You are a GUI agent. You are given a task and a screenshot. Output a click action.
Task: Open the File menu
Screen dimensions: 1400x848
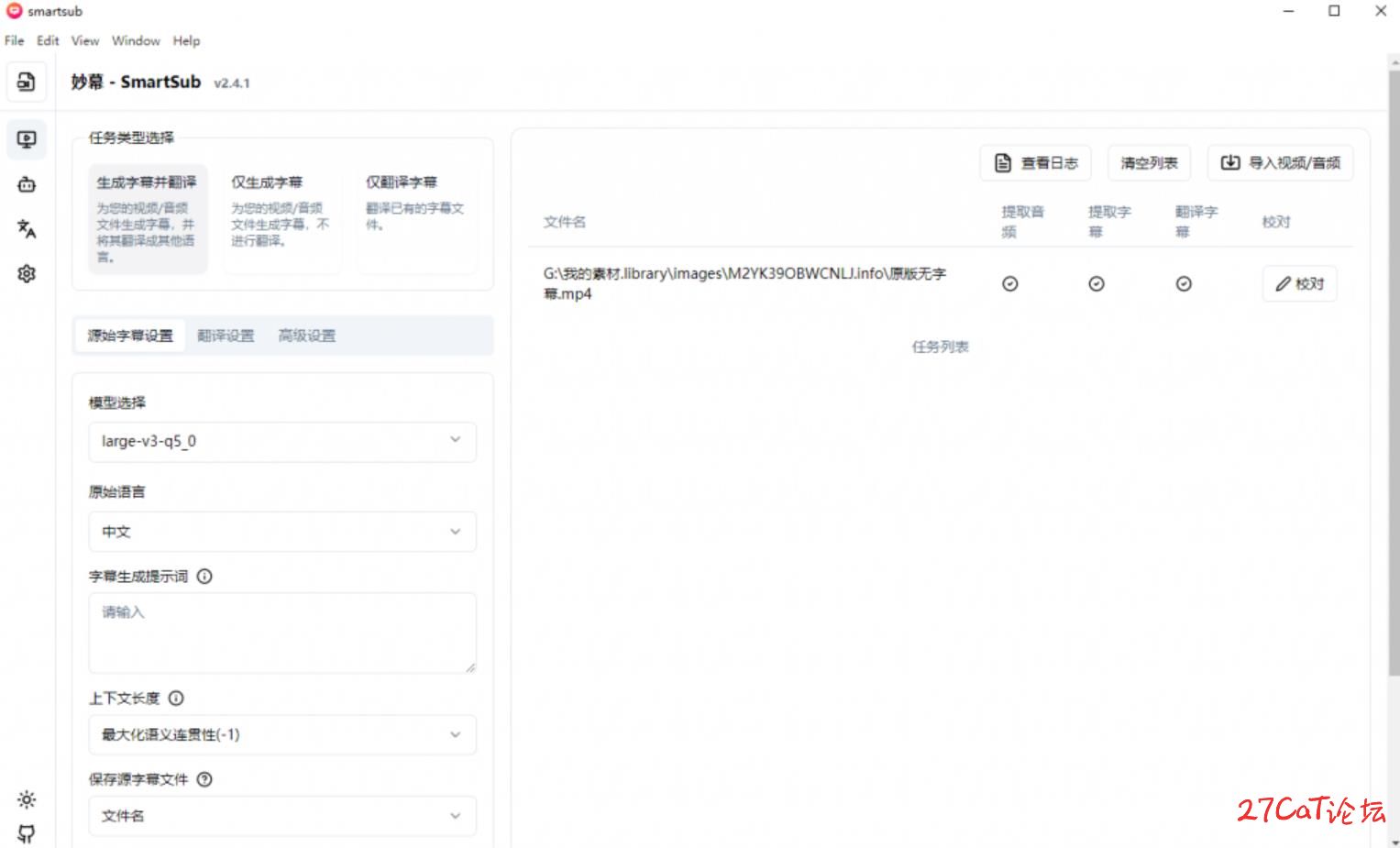click(14, 40)
